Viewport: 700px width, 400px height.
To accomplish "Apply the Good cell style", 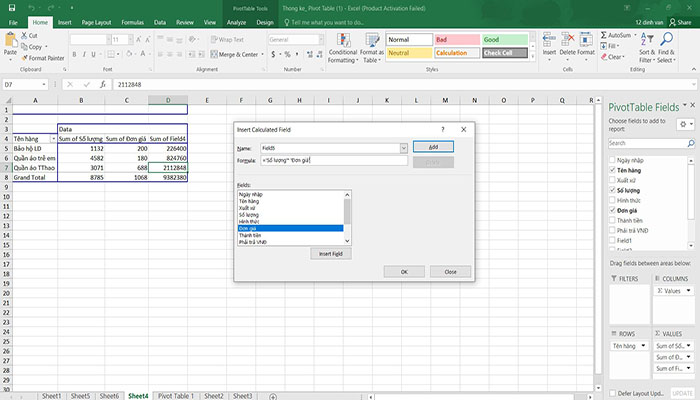I will point(505,39).
